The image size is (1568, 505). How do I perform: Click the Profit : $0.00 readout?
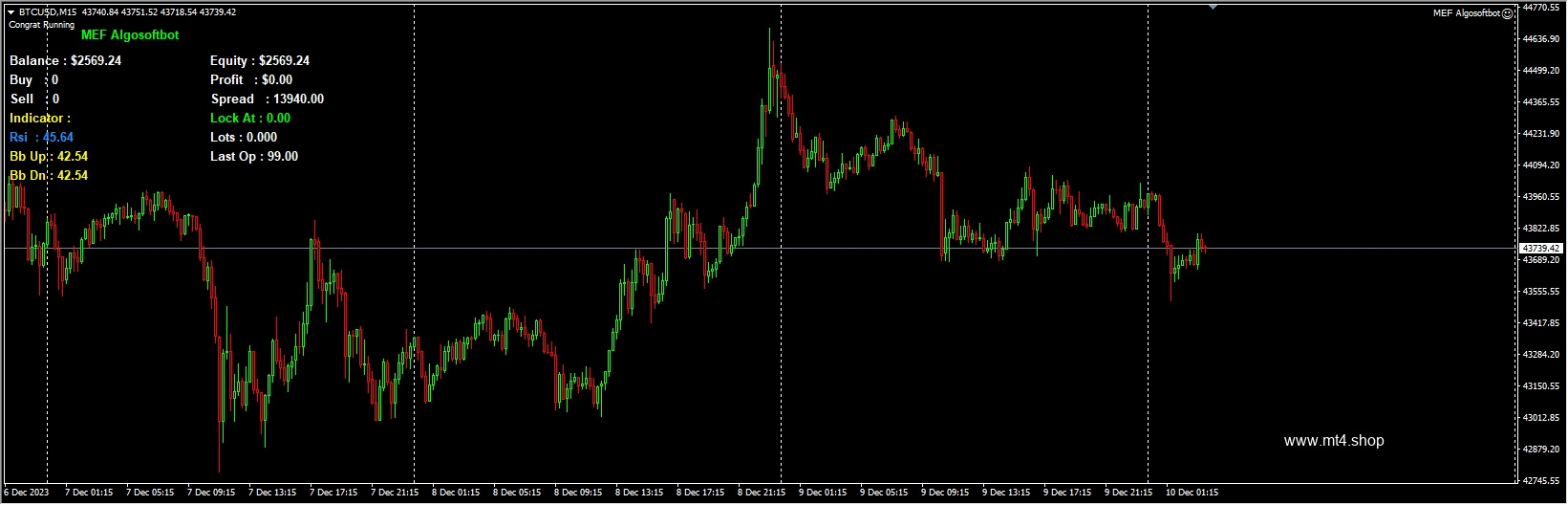click(251, 79)
